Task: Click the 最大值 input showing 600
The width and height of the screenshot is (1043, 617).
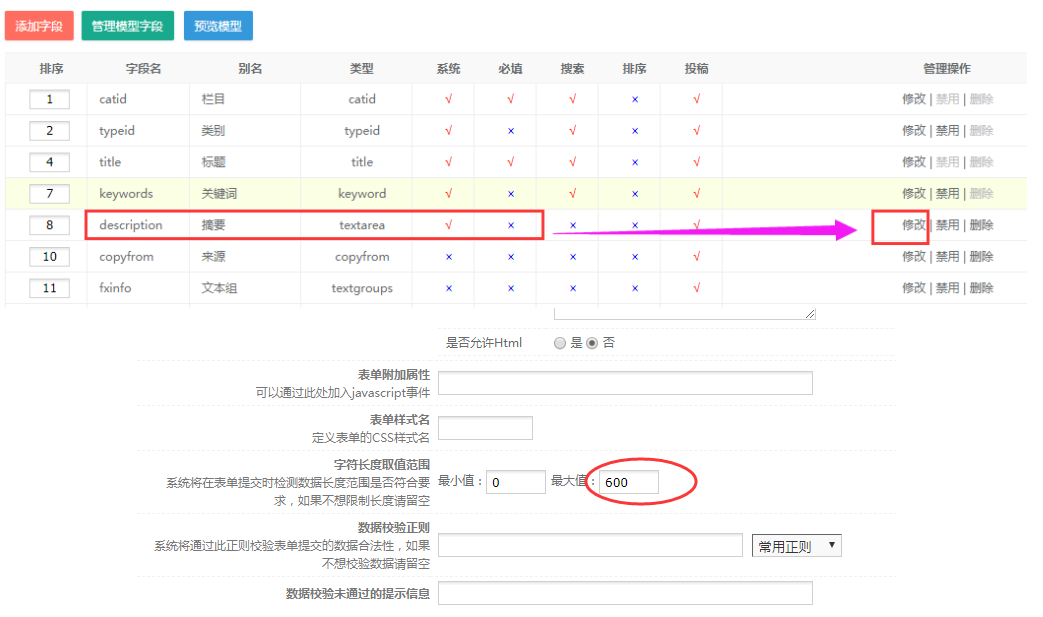Action: (629, 482)
